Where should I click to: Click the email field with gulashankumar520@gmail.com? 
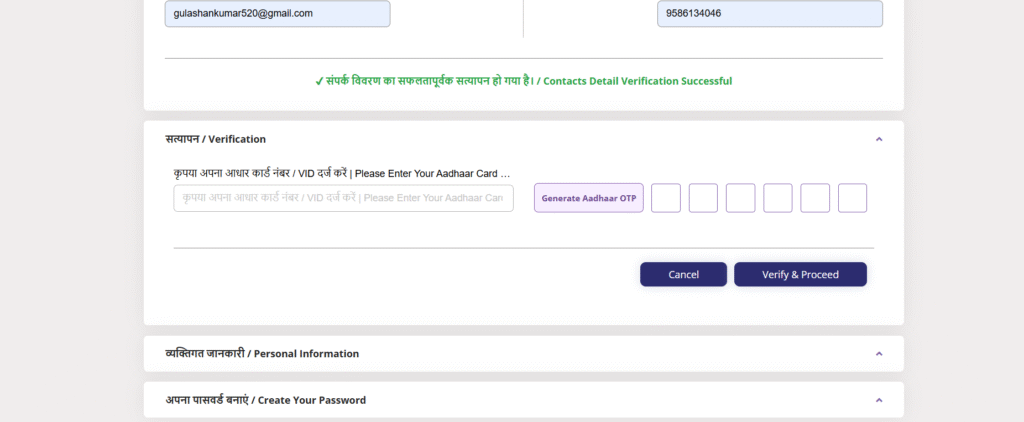(277, 14)
